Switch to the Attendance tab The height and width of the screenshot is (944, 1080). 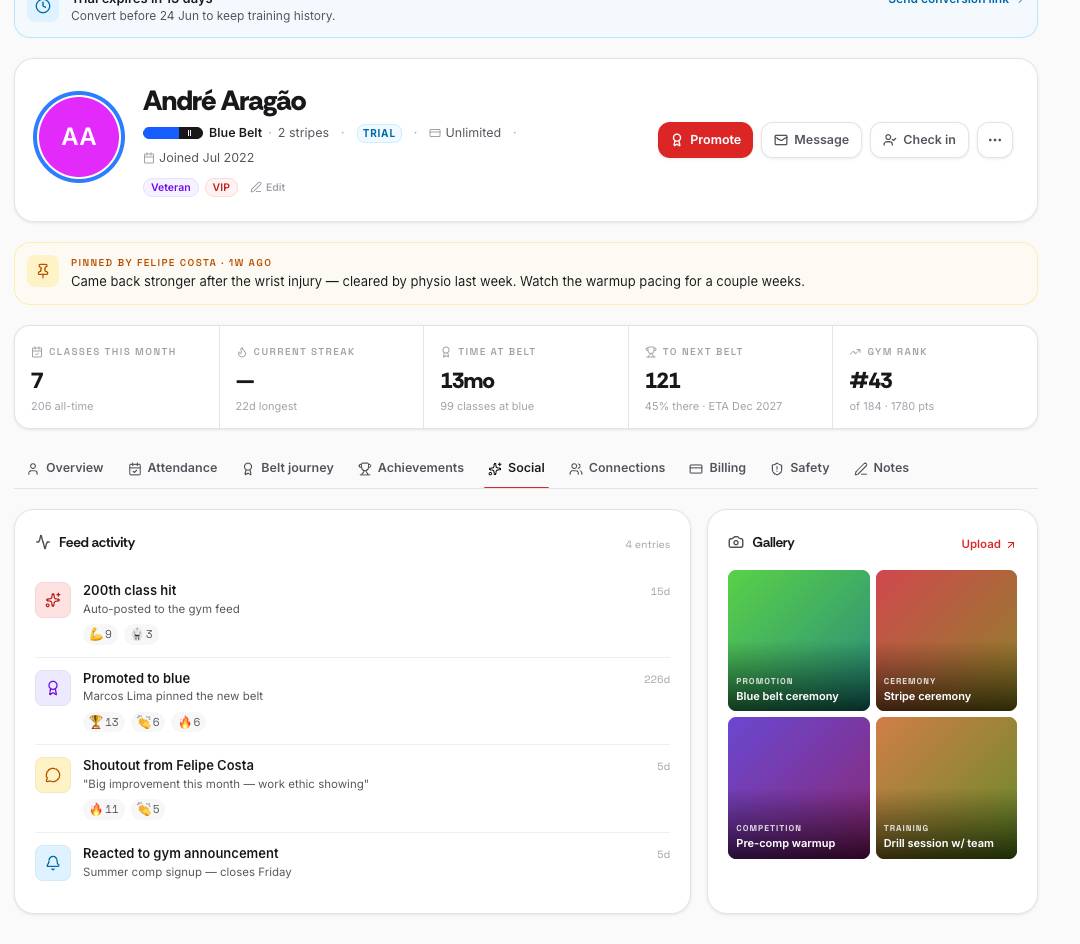(172, 468)
